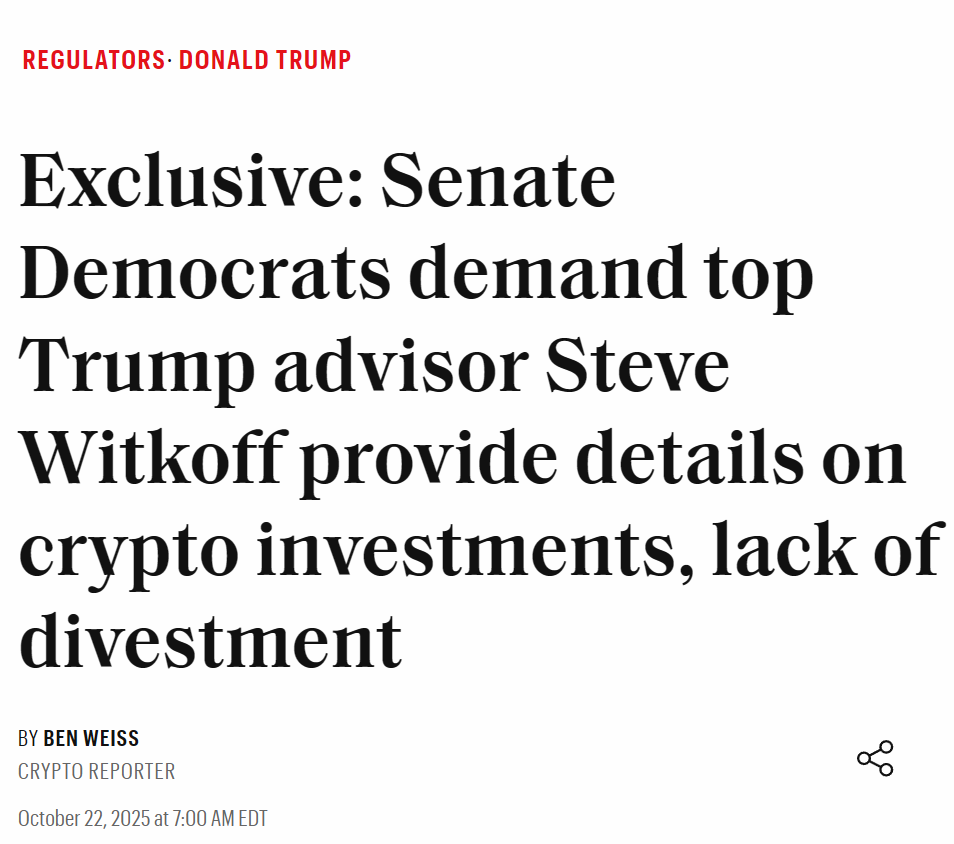
Task: Click the share icon beside the byline
Action: coord(875,759)
